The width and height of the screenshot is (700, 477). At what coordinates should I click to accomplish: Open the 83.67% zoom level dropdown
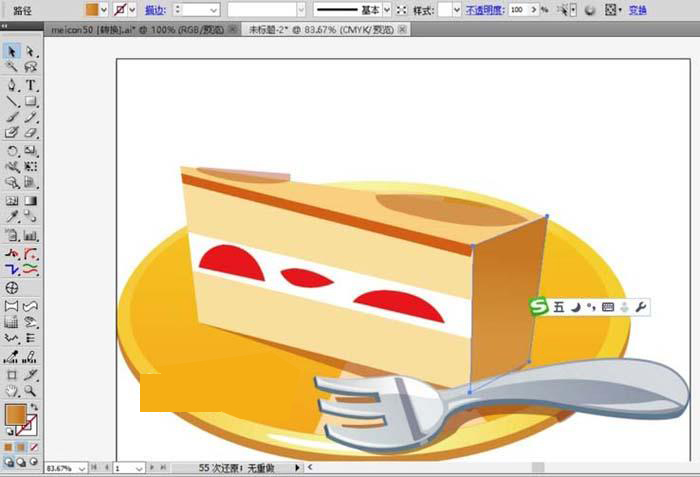82,469
